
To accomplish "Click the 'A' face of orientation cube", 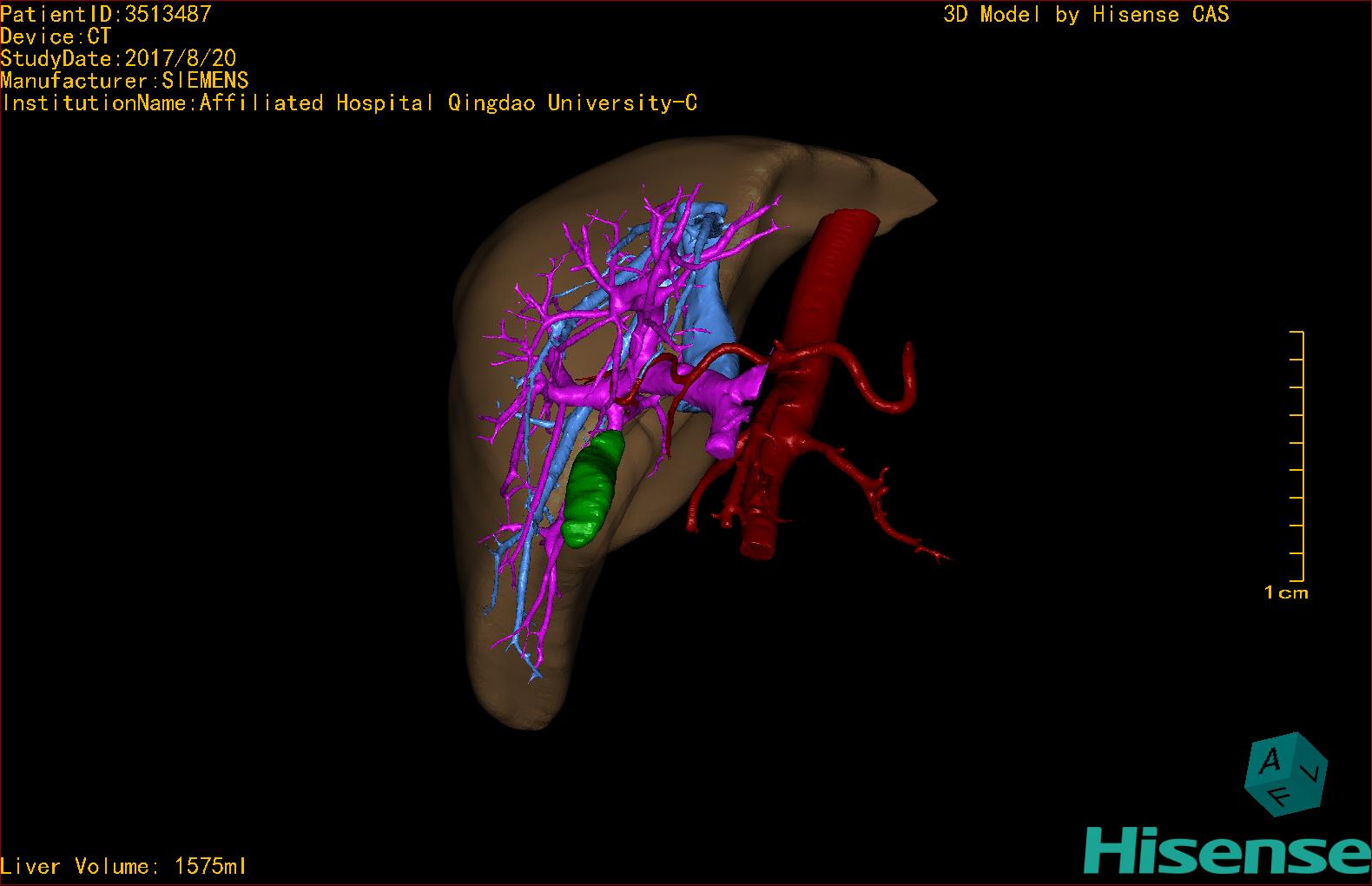I will click(x=1270, y=762).
